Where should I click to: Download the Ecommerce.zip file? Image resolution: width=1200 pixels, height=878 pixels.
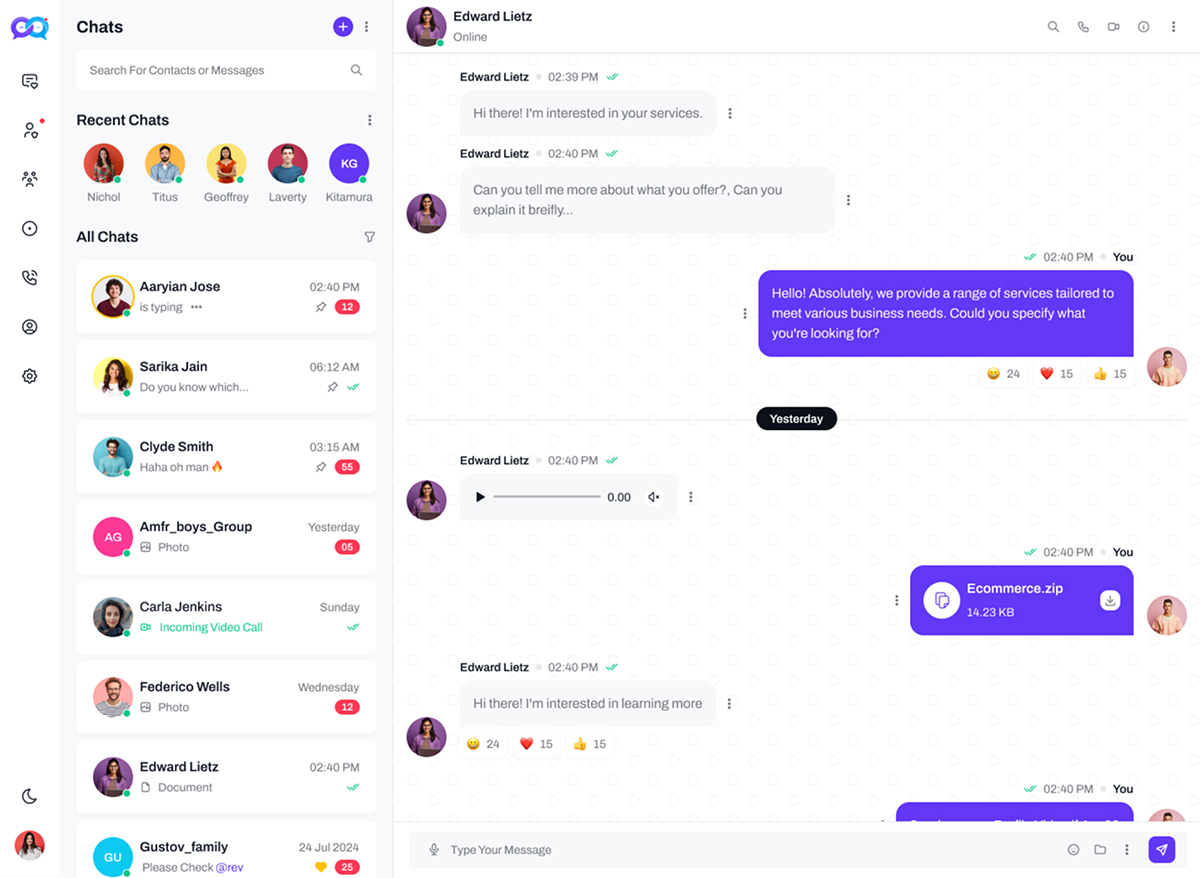[x=1110, y=600]
